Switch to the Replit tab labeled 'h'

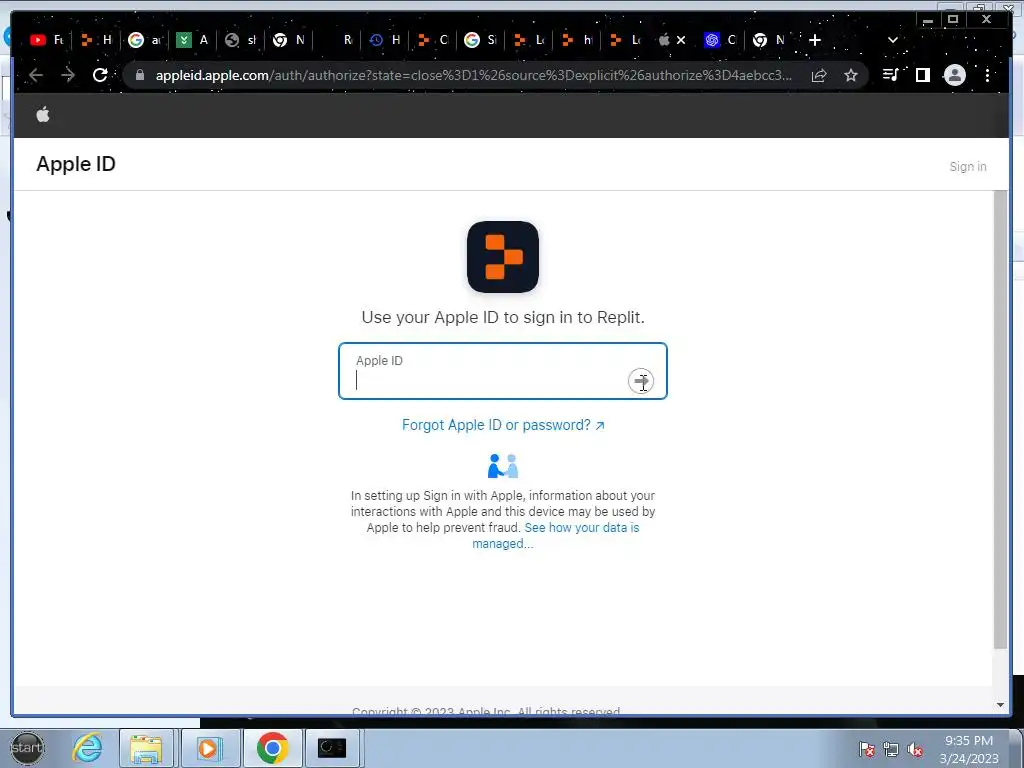[577, 40]
